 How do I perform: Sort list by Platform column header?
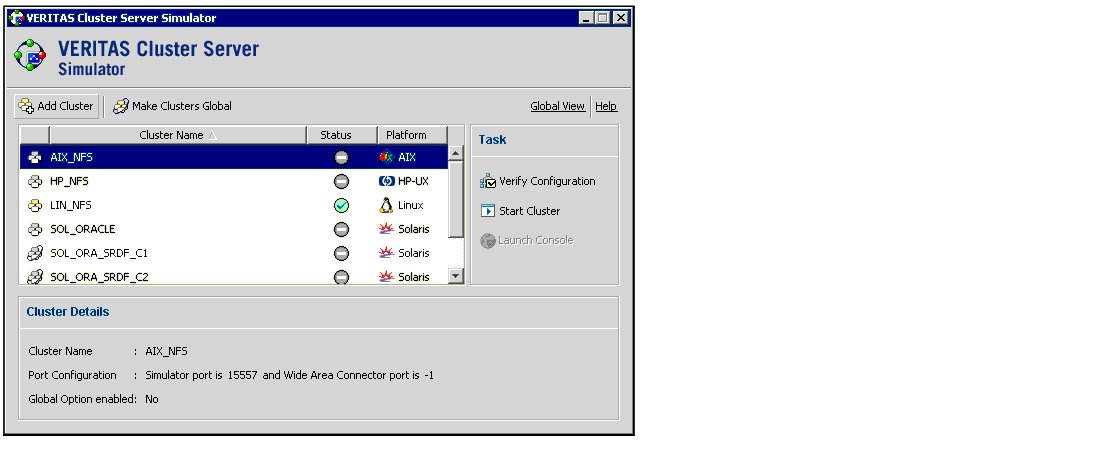[406, 135]
